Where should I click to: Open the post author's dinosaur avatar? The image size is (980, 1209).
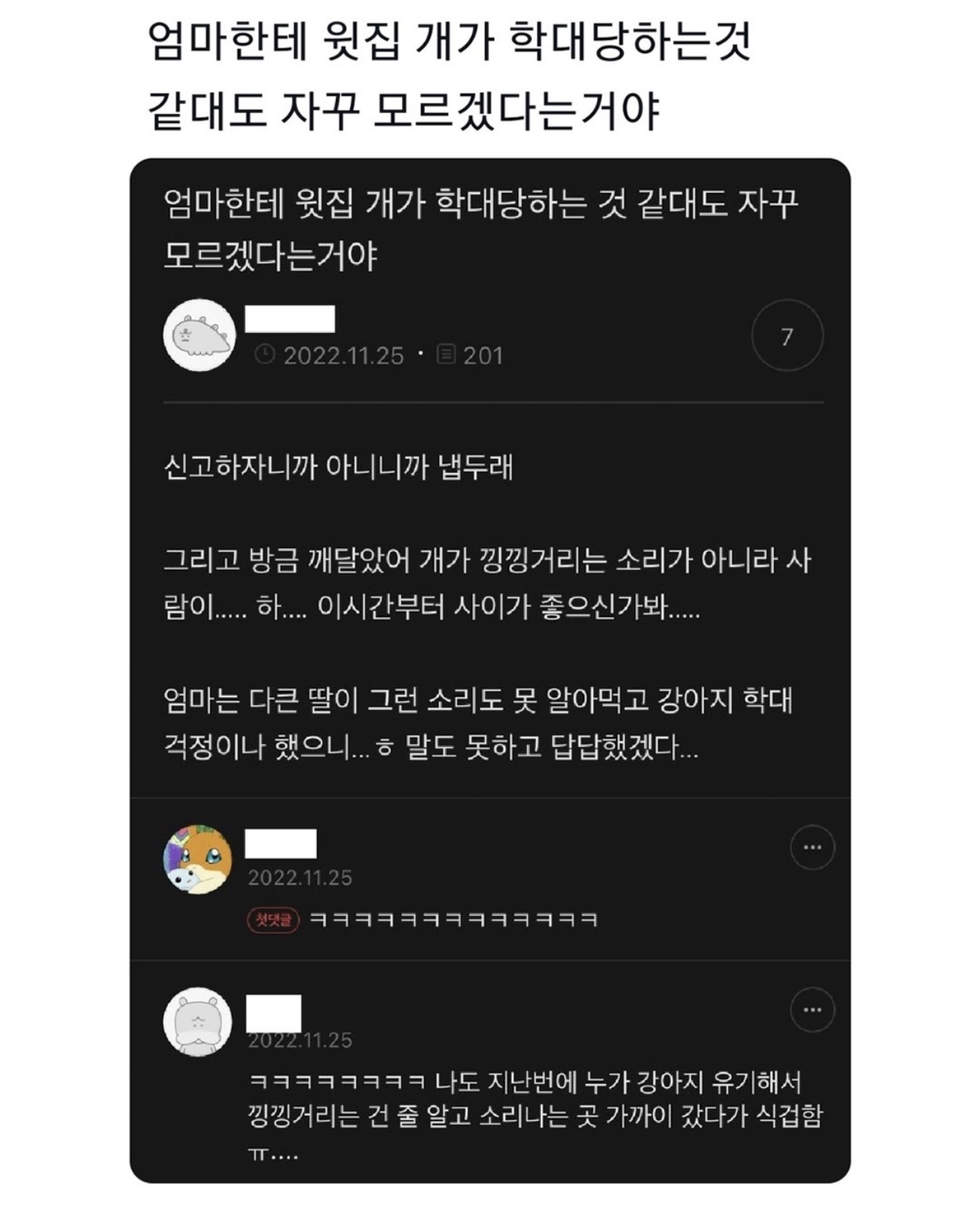[200, 335]
